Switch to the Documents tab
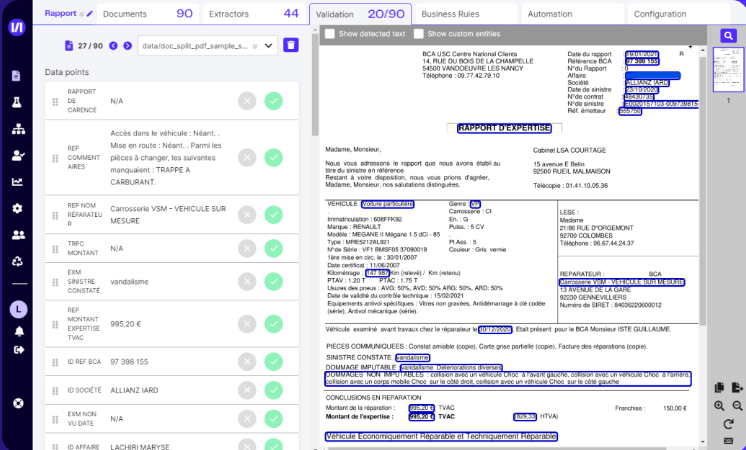Screen dimensions: 746x450 click(x=148, y=14)
